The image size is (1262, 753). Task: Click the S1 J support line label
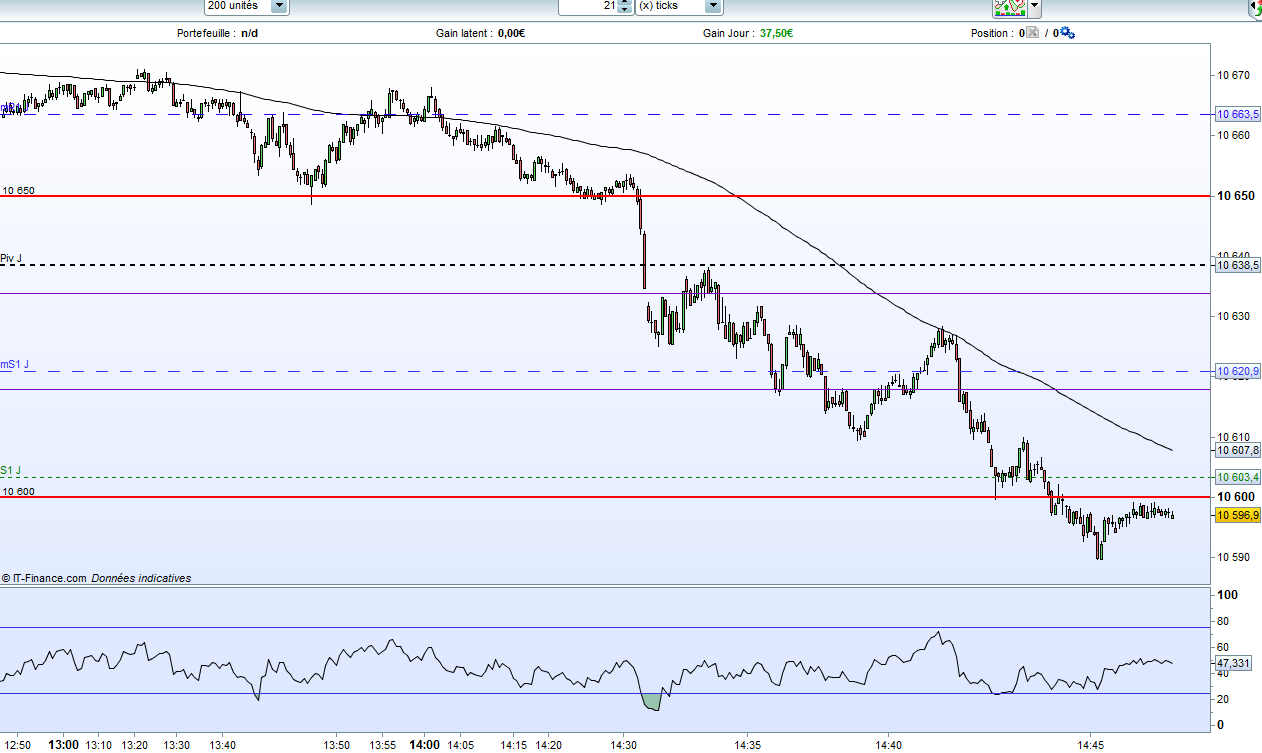(10, 470)
